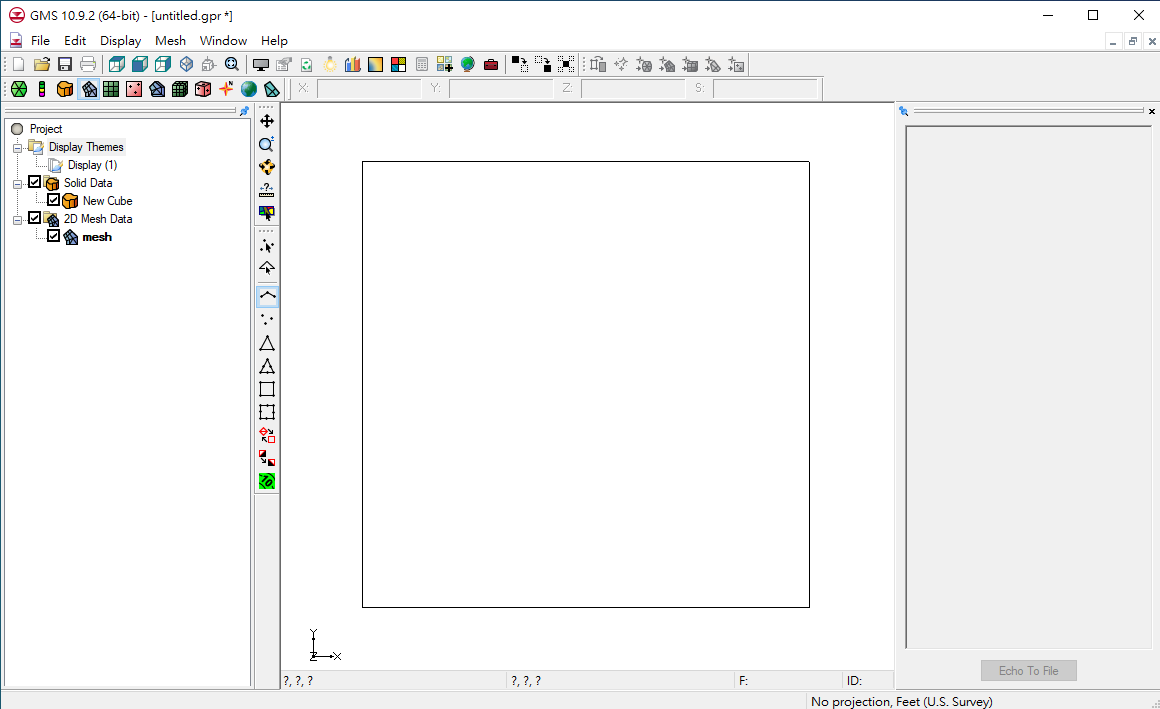Open the Print toolbar icon
This screenshot has height=709, width=1160.
pos(88,65)
